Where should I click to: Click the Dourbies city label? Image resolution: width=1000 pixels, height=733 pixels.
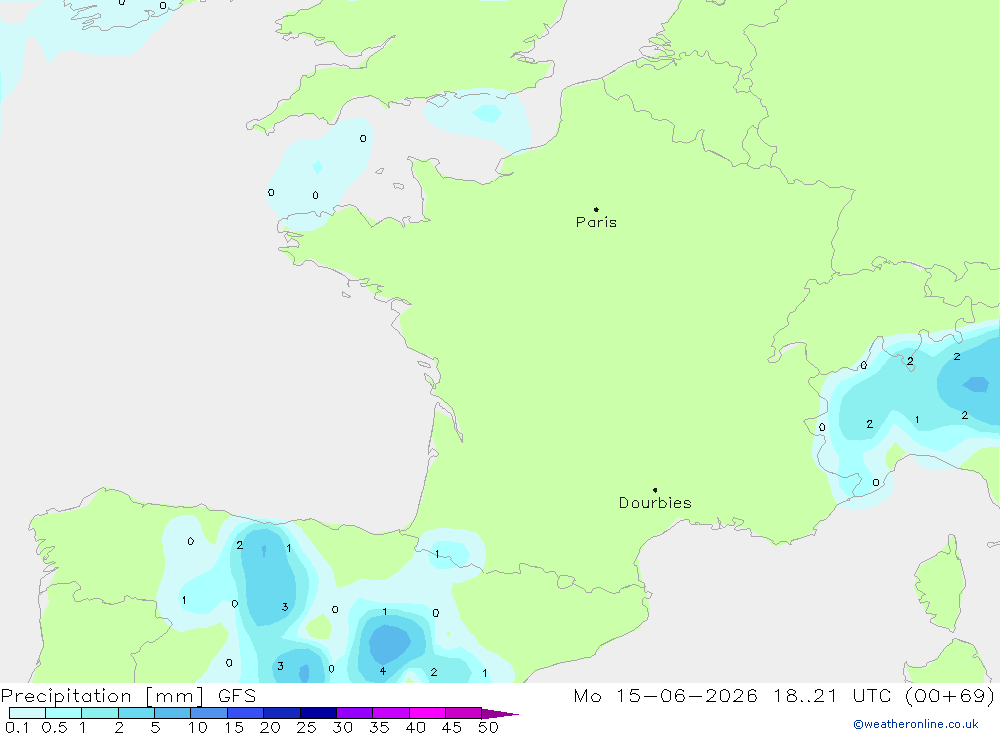655,503
